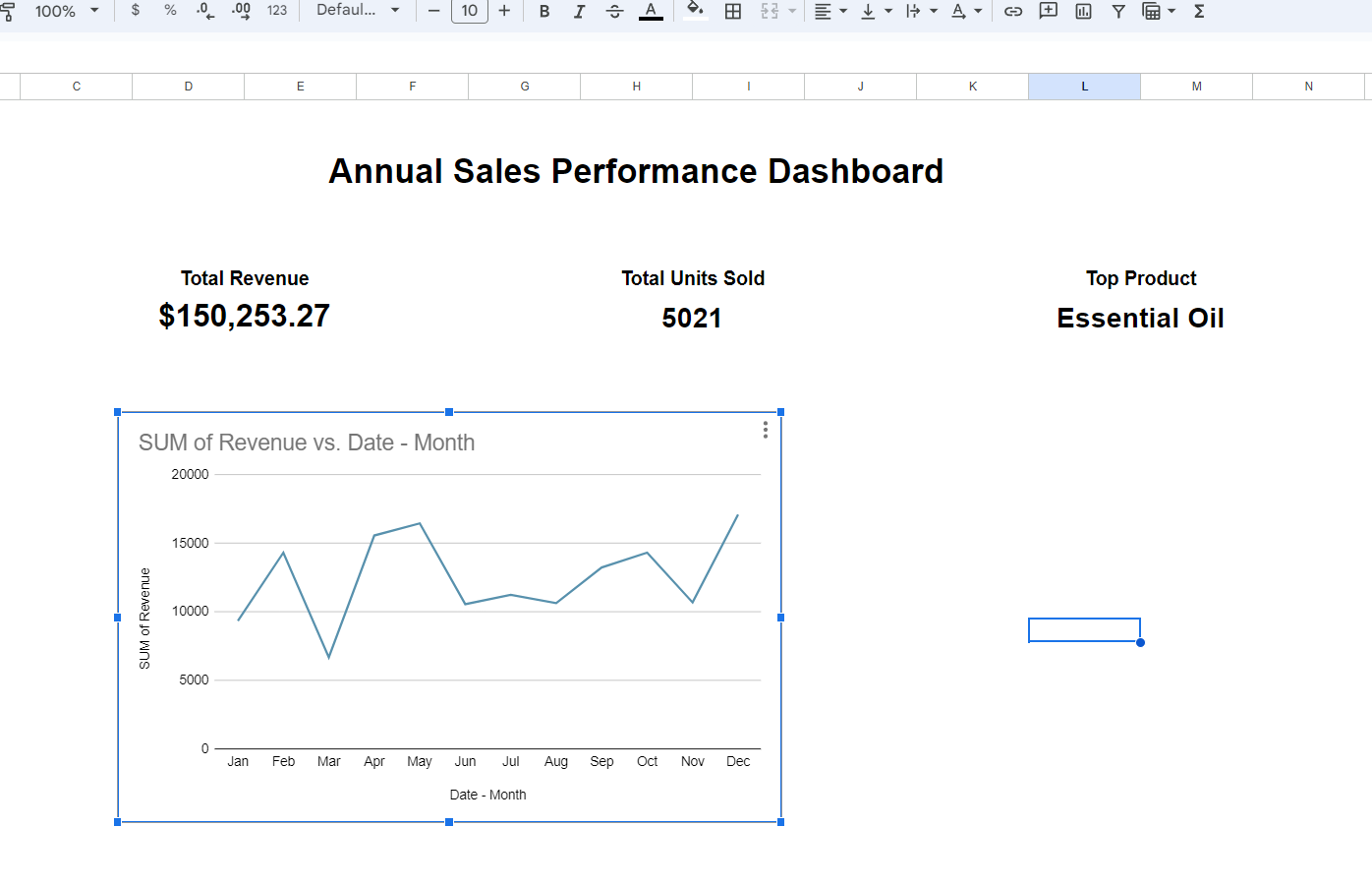Click the Total Revenue label

pos(245,278)
